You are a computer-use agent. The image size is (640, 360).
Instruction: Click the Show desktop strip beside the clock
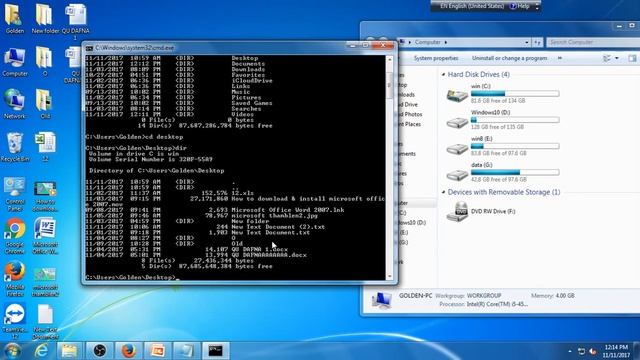tap(637, 351)
